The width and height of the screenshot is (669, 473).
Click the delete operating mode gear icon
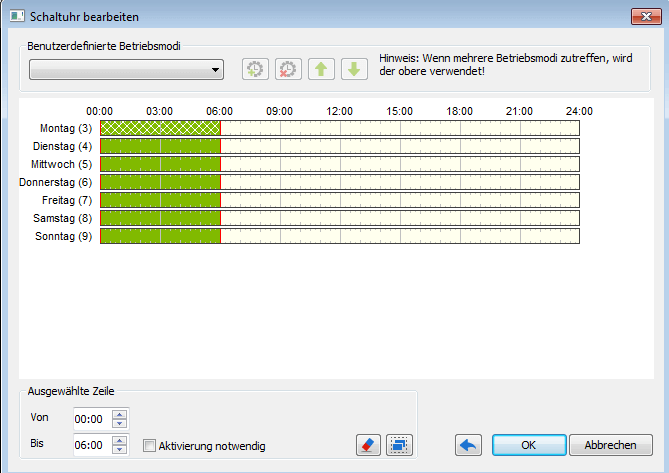288,70
